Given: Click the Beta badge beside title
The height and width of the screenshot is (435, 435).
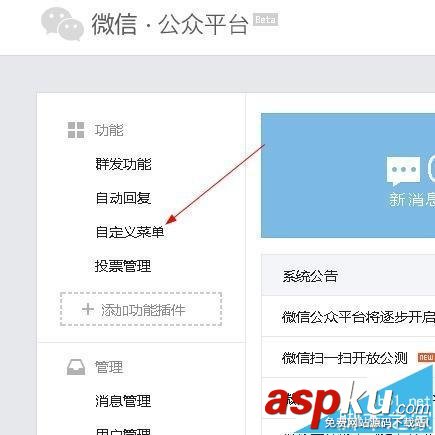Looking at the screenshot, I should pyautogui.click(x=265, y=20).
